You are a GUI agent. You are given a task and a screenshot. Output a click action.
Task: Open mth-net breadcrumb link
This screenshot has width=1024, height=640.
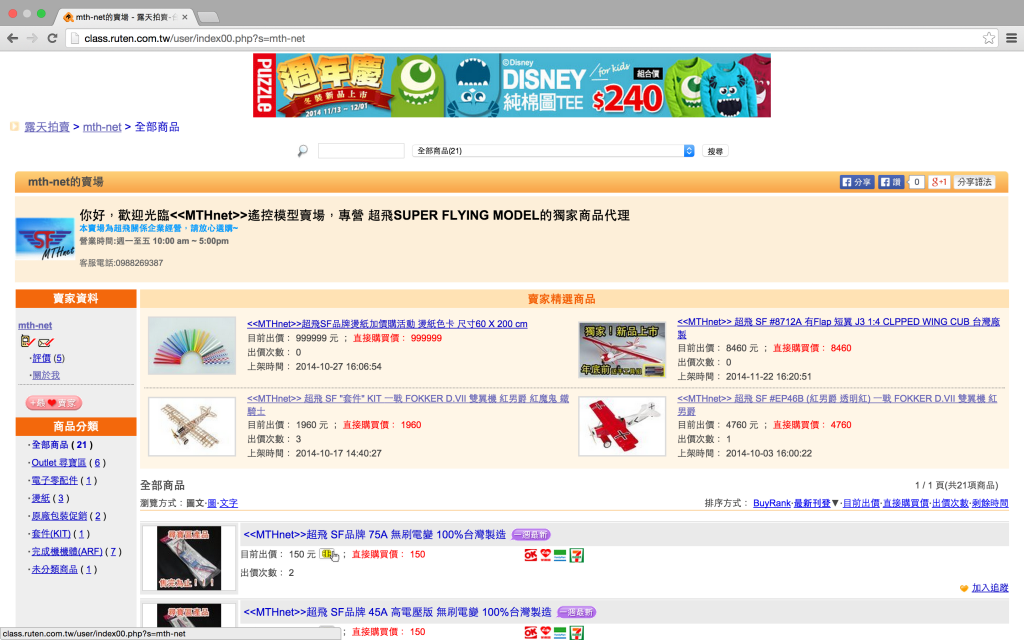pyautogui.click(x=102, y=127)
